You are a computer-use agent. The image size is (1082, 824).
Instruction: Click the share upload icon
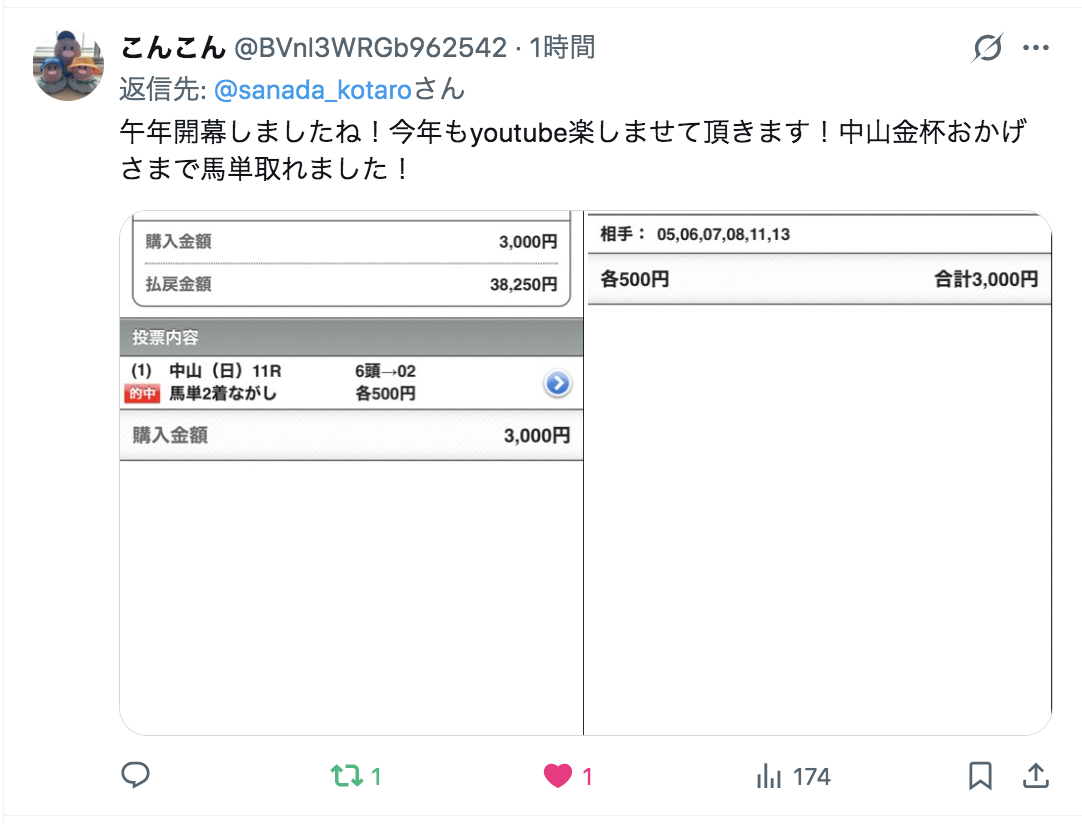click(x=1035, y=776)
